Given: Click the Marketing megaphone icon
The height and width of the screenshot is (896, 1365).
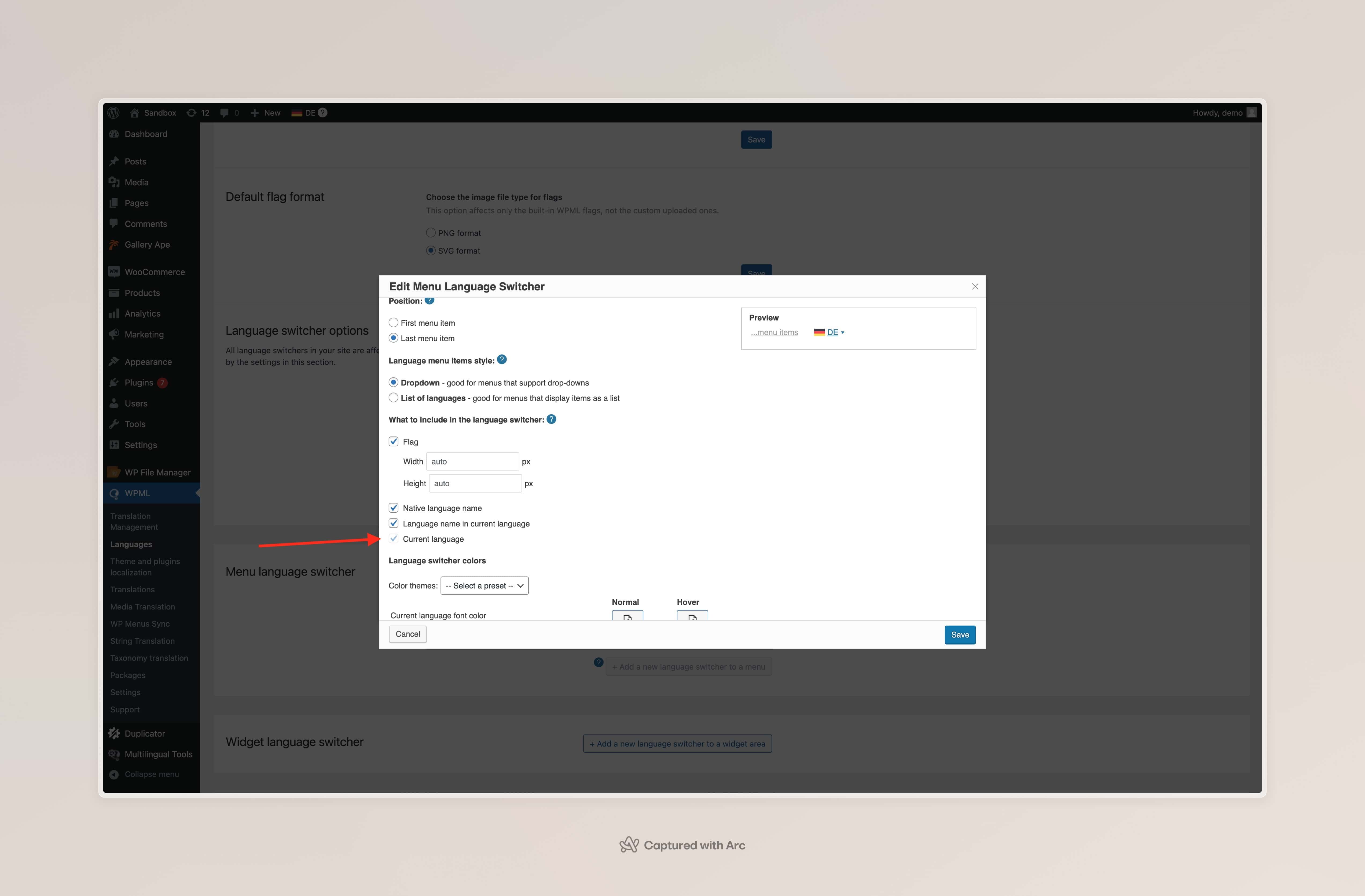Looking at the screenshot, I should [113, 334].
